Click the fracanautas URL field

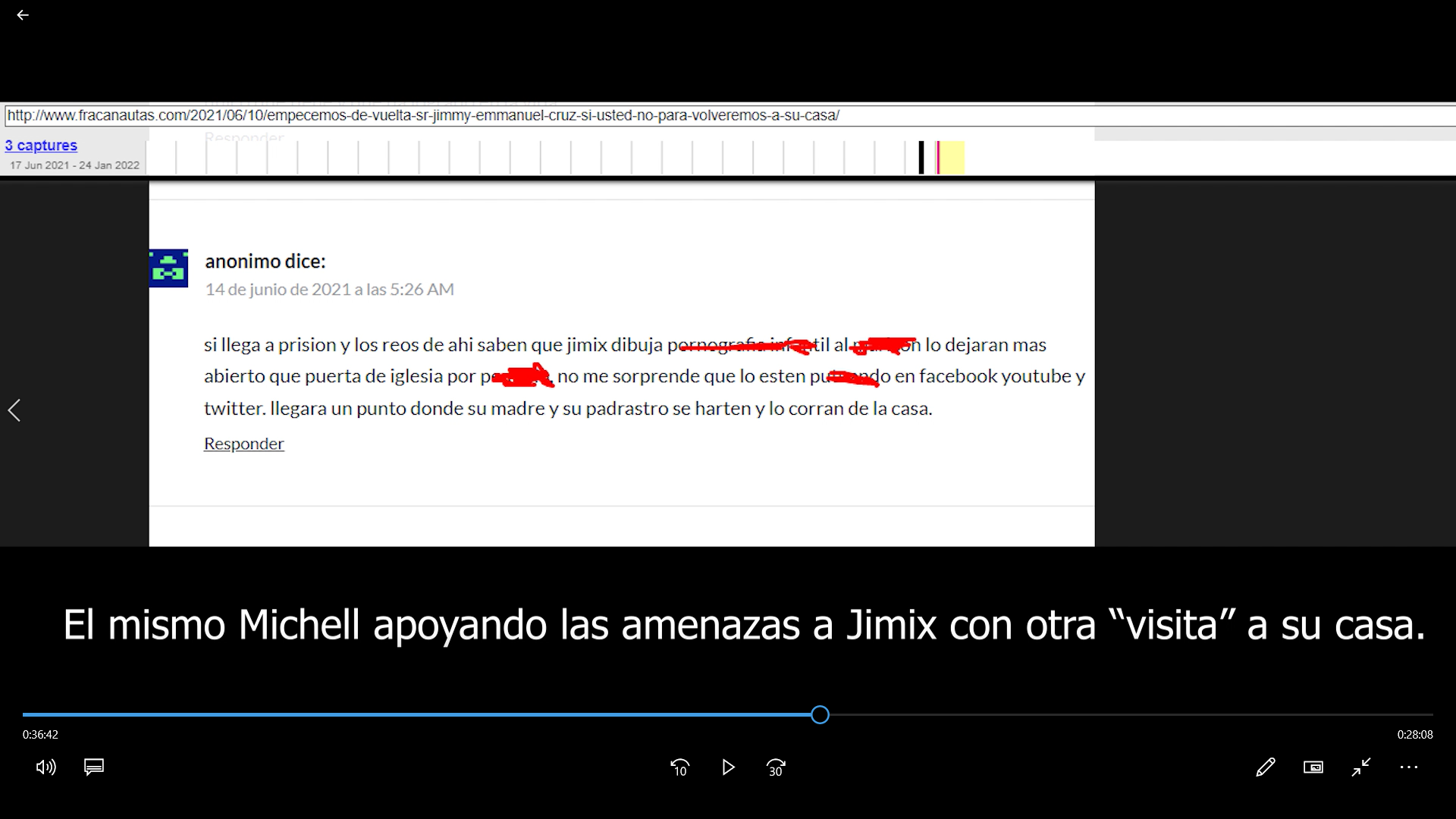point(730,115)
